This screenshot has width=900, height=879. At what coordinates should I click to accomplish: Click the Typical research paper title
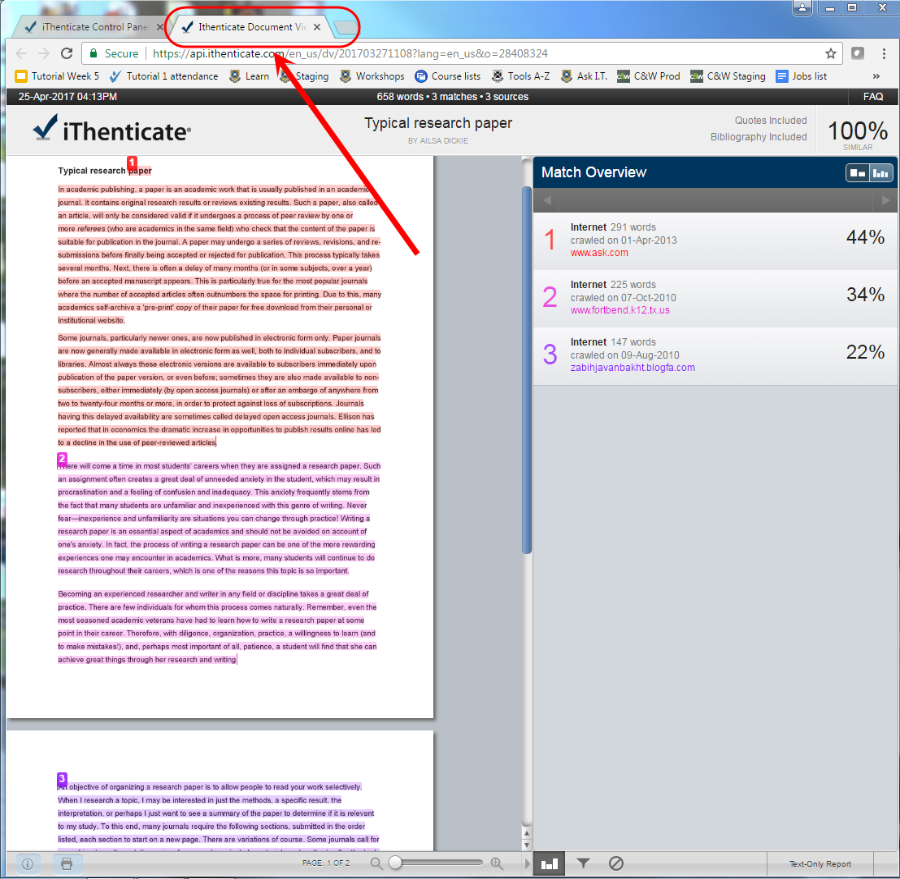coord(438,123)
